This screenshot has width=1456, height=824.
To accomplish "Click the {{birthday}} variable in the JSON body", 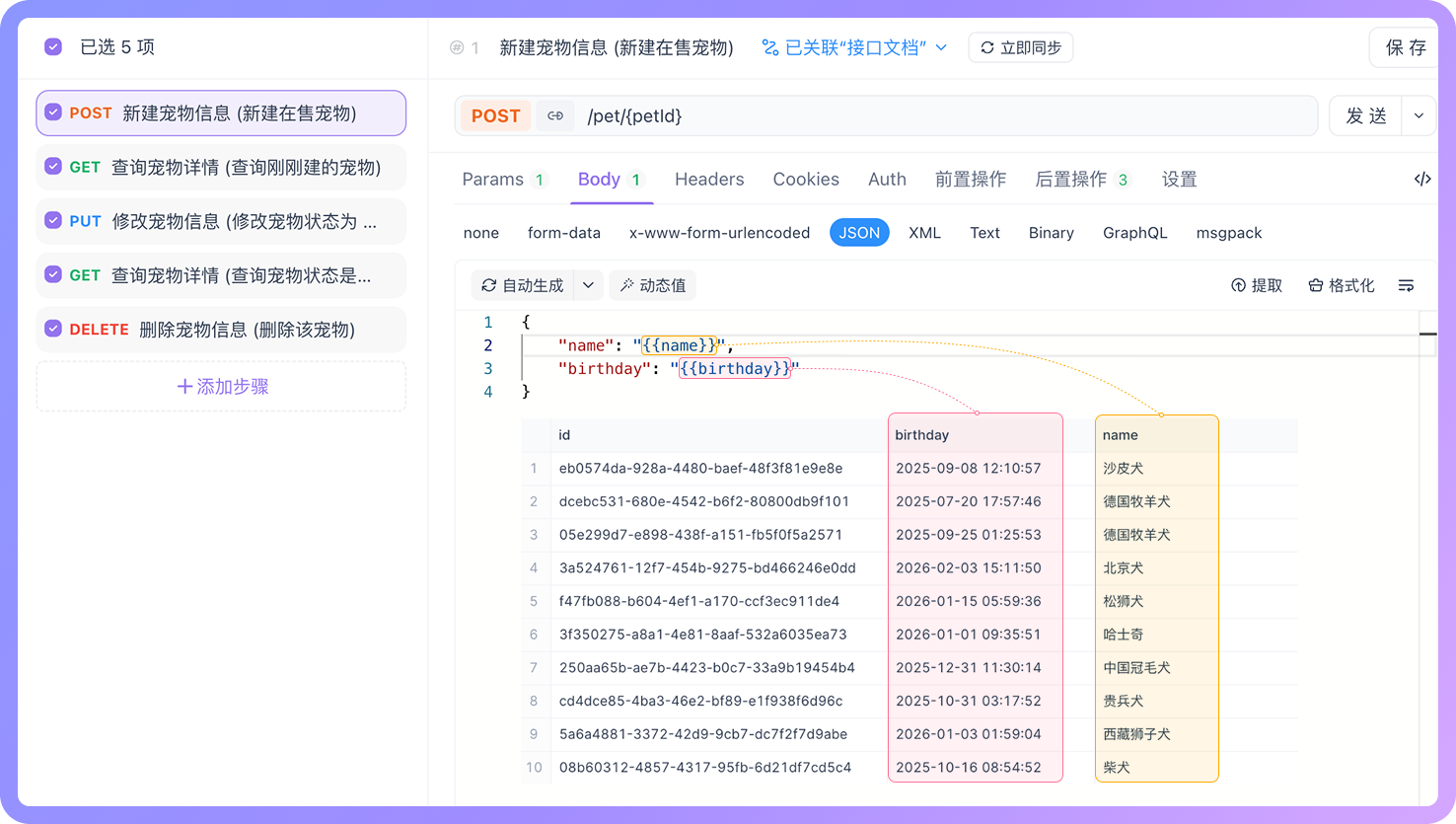I will click(735, 368).
